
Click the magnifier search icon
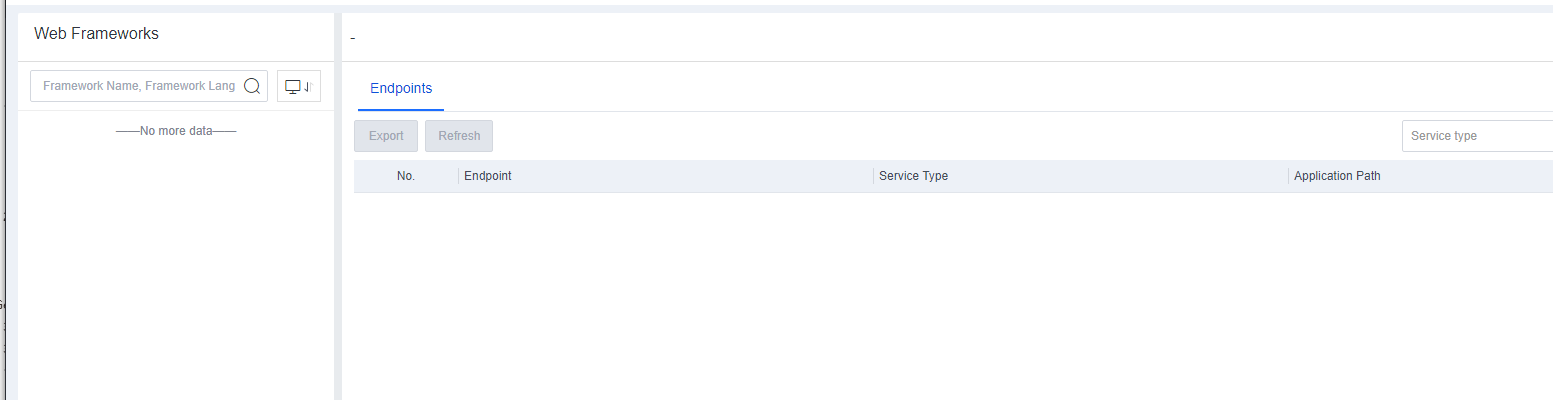(252, 86)
